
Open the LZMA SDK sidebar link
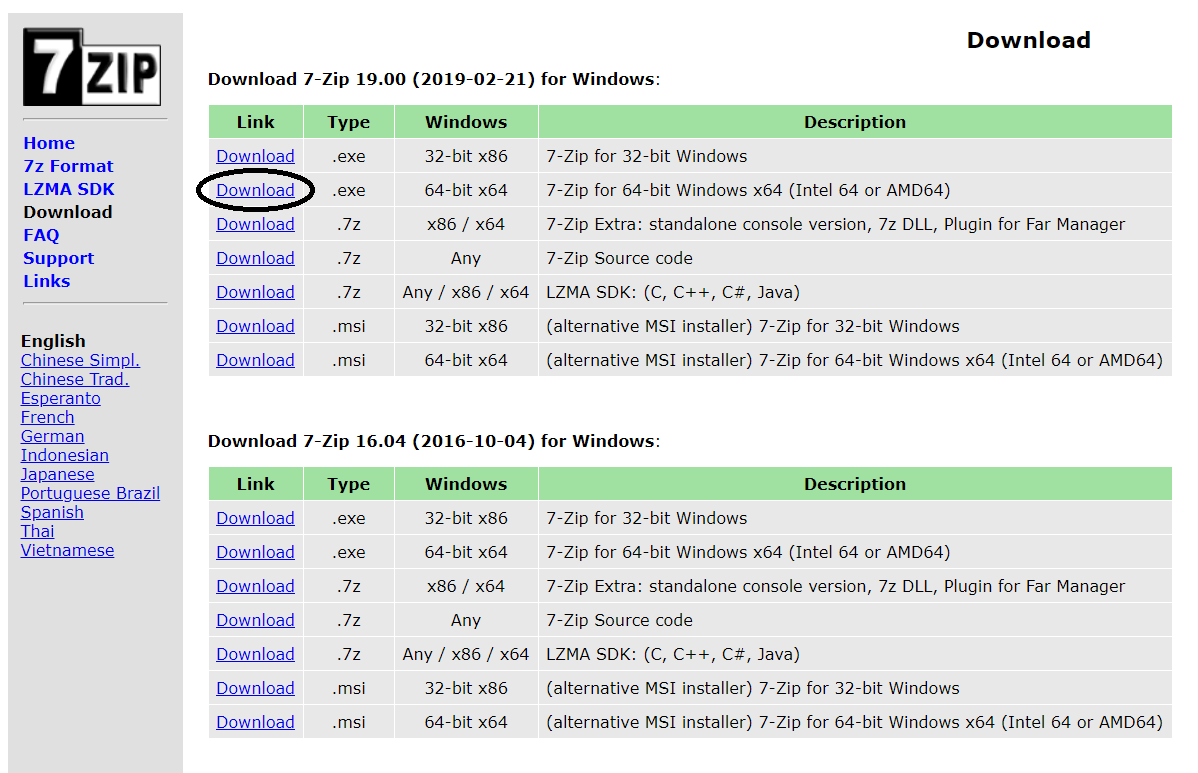pyautogui.click(x=69, y=189)
